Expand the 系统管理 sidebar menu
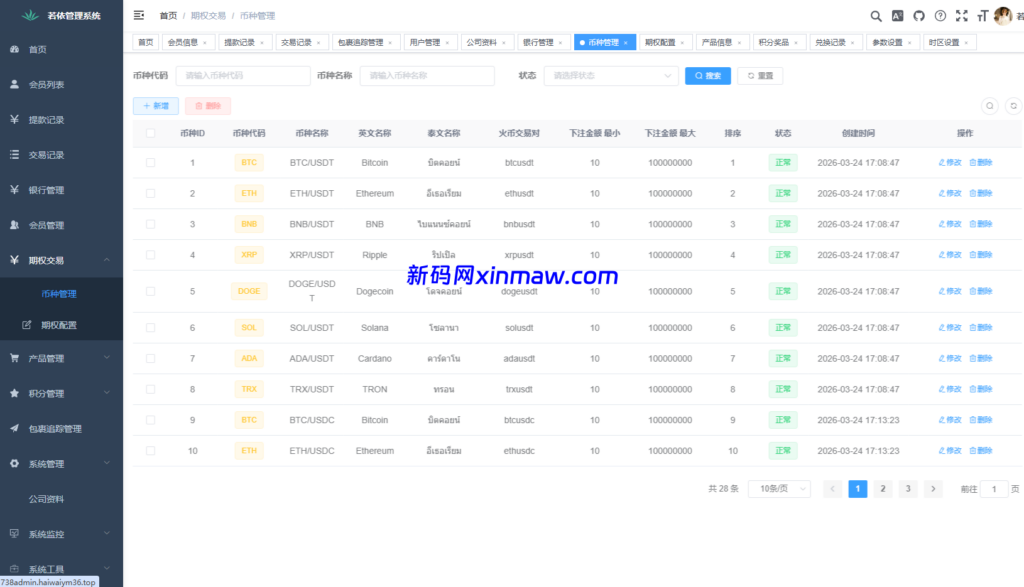Screen dimensions: 1024x587 pos(61,464)
